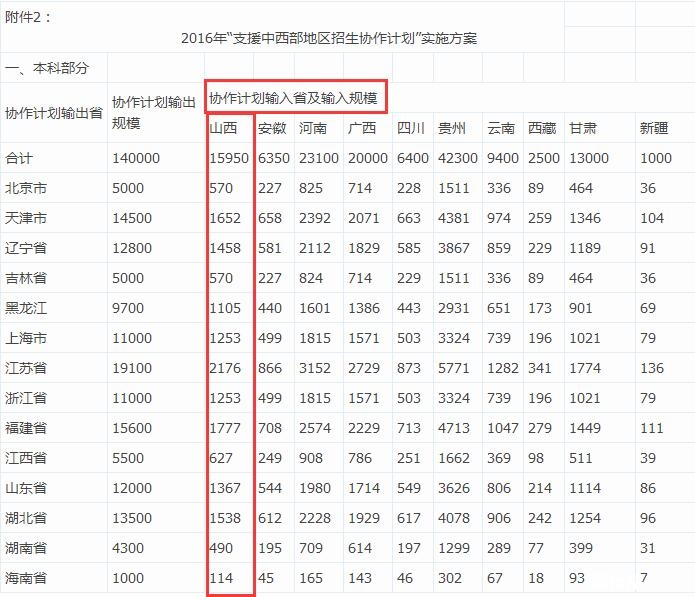695x597 pixels.
Task: Click 2176 in the 江苏省 row
Action: [225, 368]
